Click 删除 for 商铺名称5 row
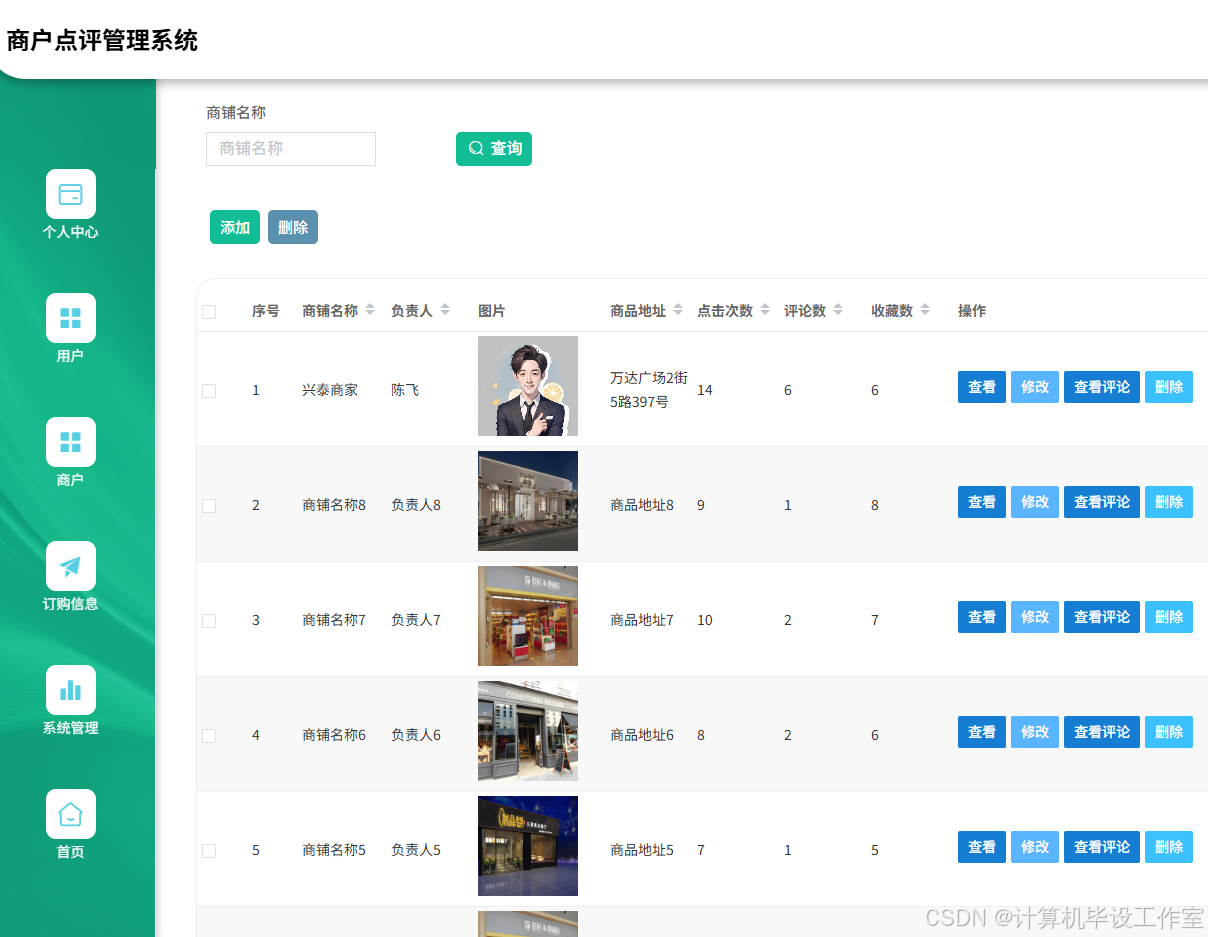The width and height of the screenshot is (1208, 937). tap(1169, 847)
